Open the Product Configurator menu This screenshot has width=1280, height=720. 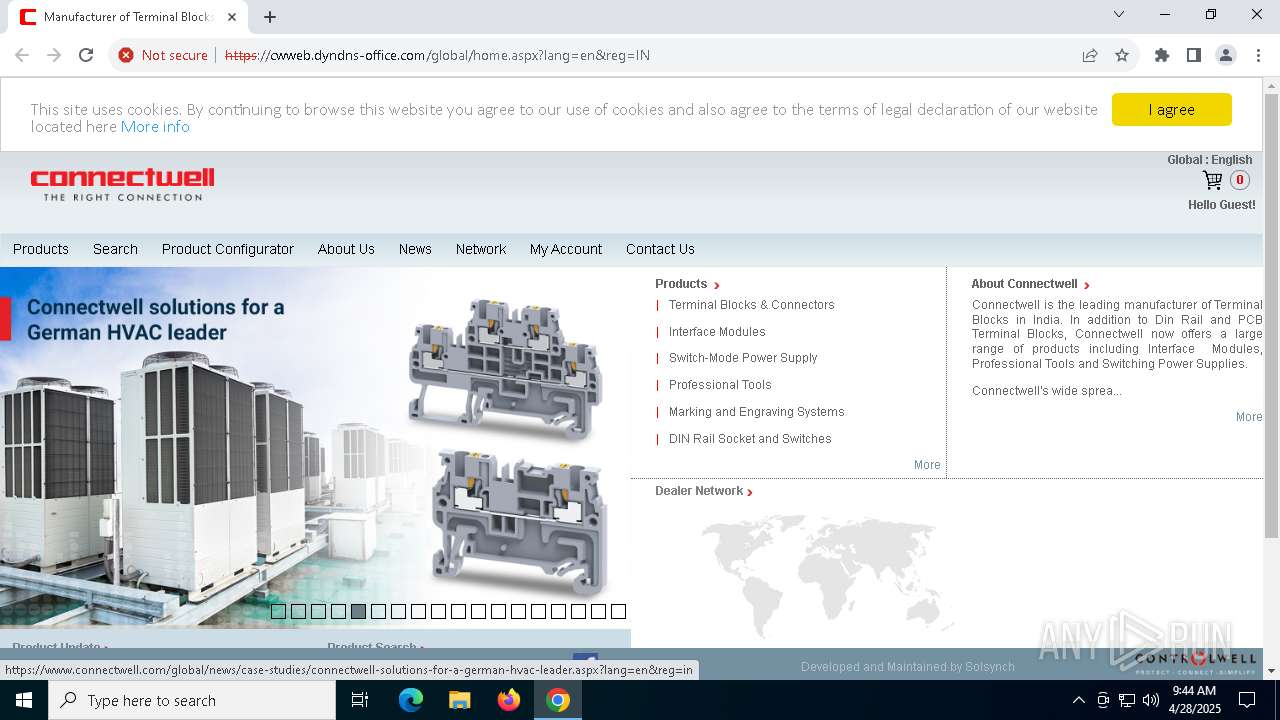[x=228, y=249]
